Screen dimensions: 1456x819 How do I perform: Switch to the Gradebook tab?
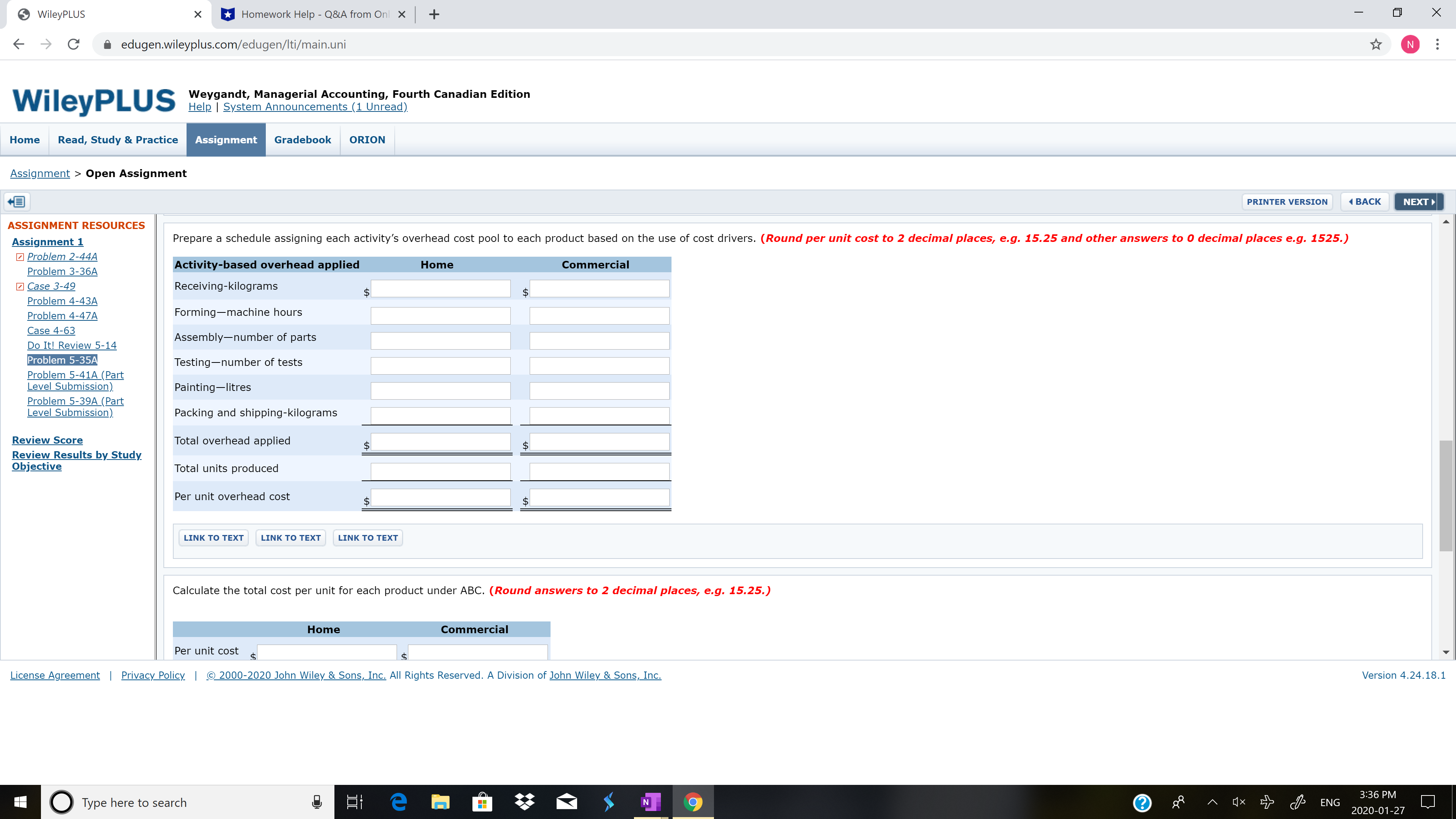[x=303, y=140]
